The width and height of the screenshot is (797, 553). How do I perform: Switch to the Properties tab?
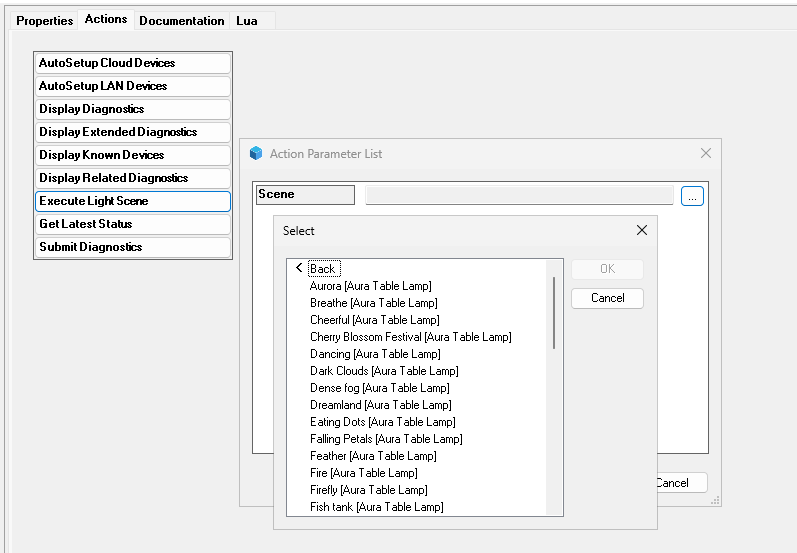(44, 20)
